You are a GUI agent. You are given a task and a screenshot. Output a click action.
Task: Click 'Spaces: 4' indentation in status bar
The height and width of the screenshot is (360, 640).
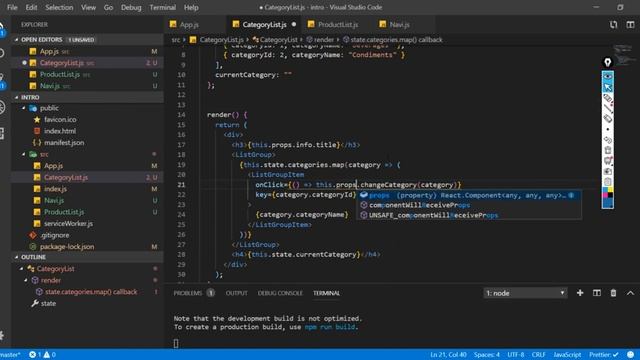click(x=487, y=355)
